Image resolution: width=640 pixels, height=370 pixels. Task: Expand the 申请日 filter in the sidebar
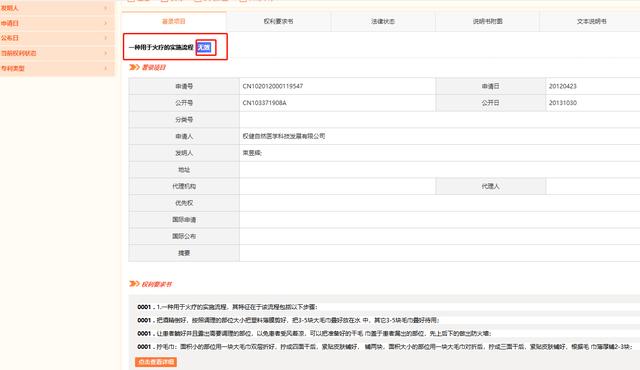click(57, 23)
